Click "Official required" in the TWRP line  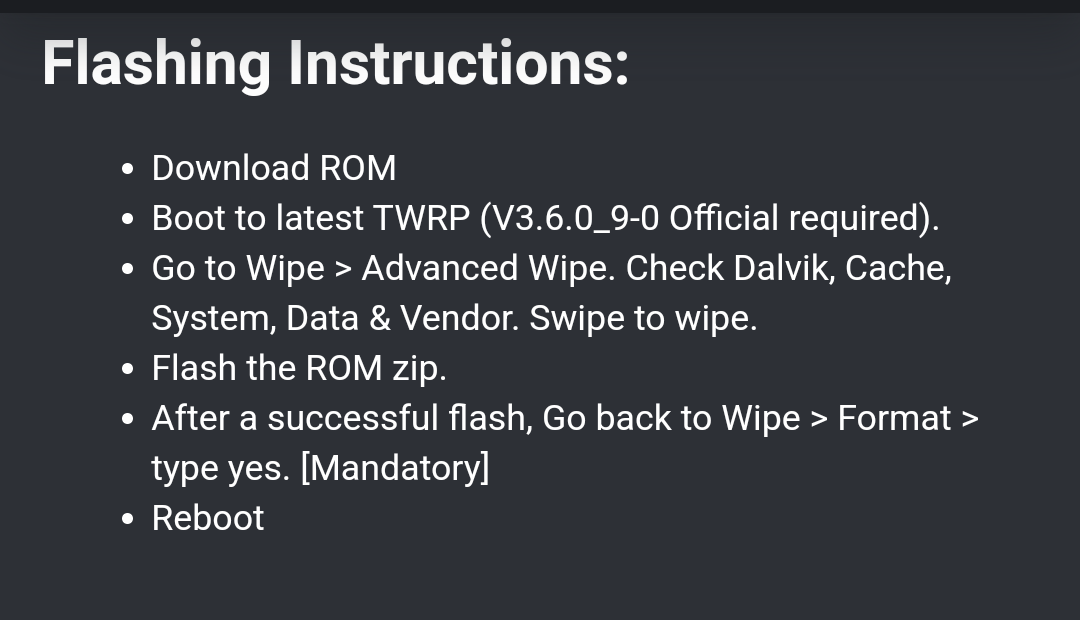click(796, 218)
